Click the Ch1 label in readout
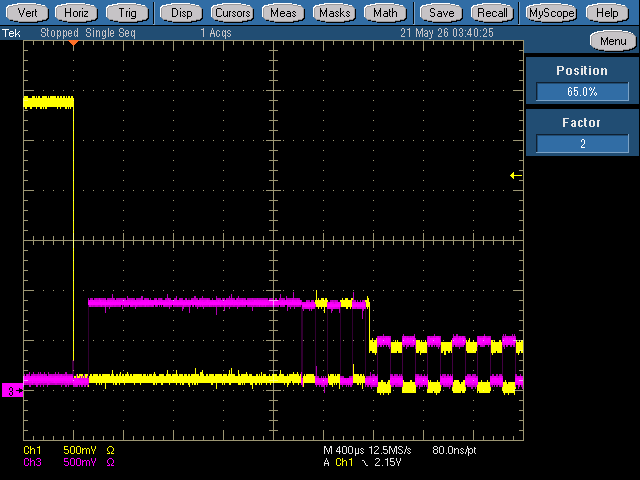The height and width of the screenshot is (480, 640). coord(32,450)
